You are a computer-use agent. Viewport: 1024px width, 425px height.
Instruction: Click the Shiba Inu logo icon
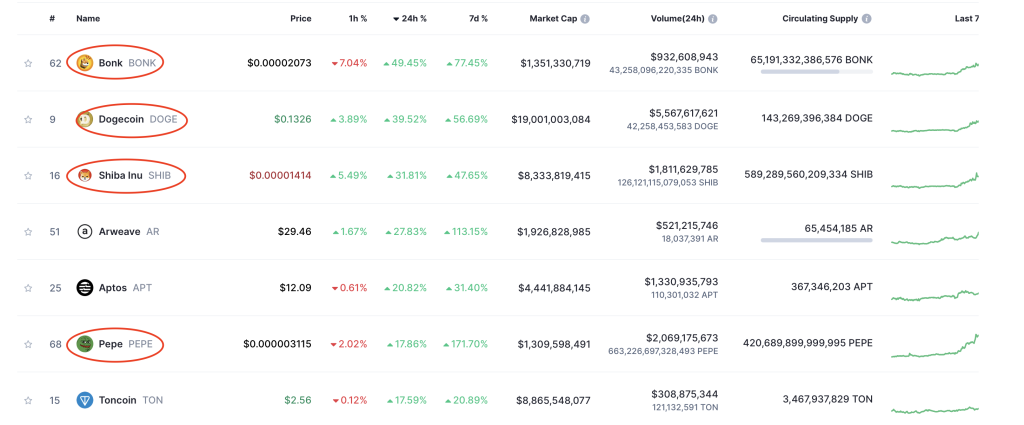pos(85,176)
